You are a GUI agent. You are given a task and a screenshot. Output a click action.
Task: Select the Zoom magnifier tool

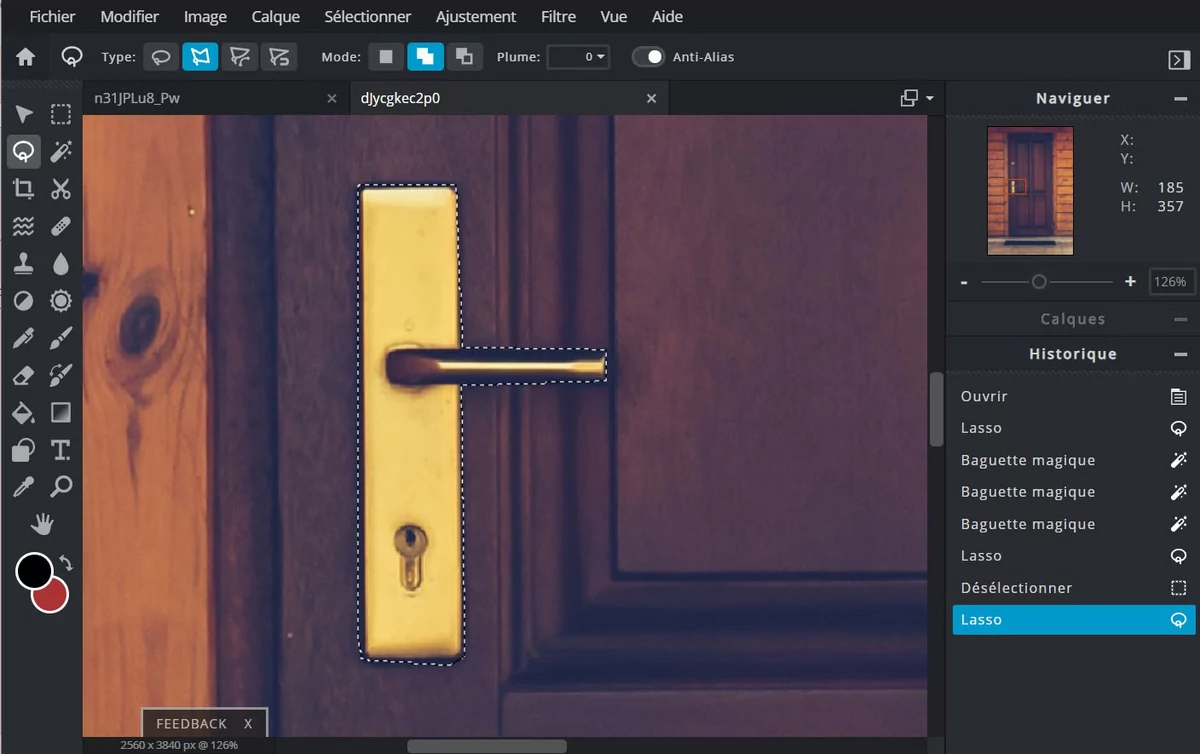point(61,487)
